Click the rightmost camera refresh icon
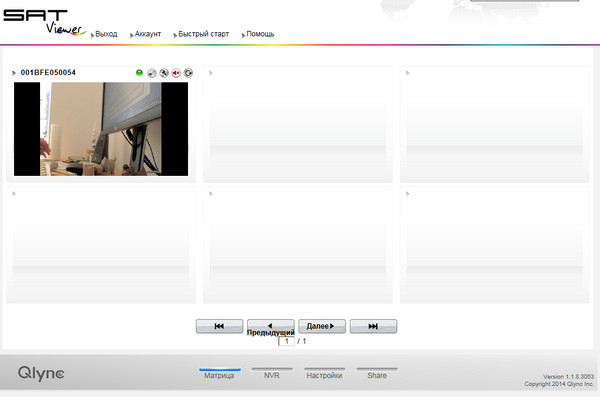The width and height of the screenshot is (600, 397). click(188, 73)
